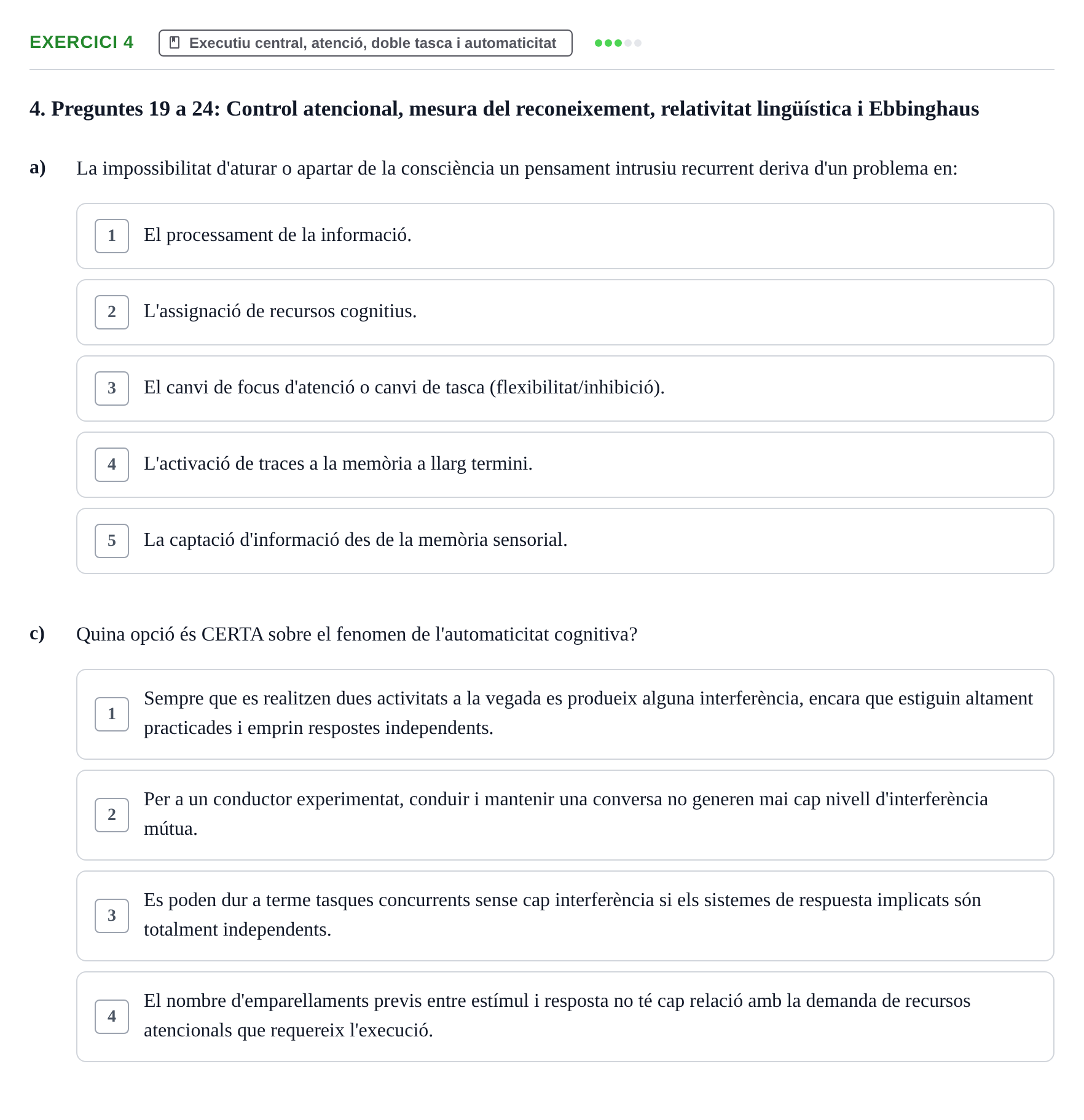Click the green difficulty dots indicator
Viewport: 1084px width, 1120px height.
click(x=618, y=43)
